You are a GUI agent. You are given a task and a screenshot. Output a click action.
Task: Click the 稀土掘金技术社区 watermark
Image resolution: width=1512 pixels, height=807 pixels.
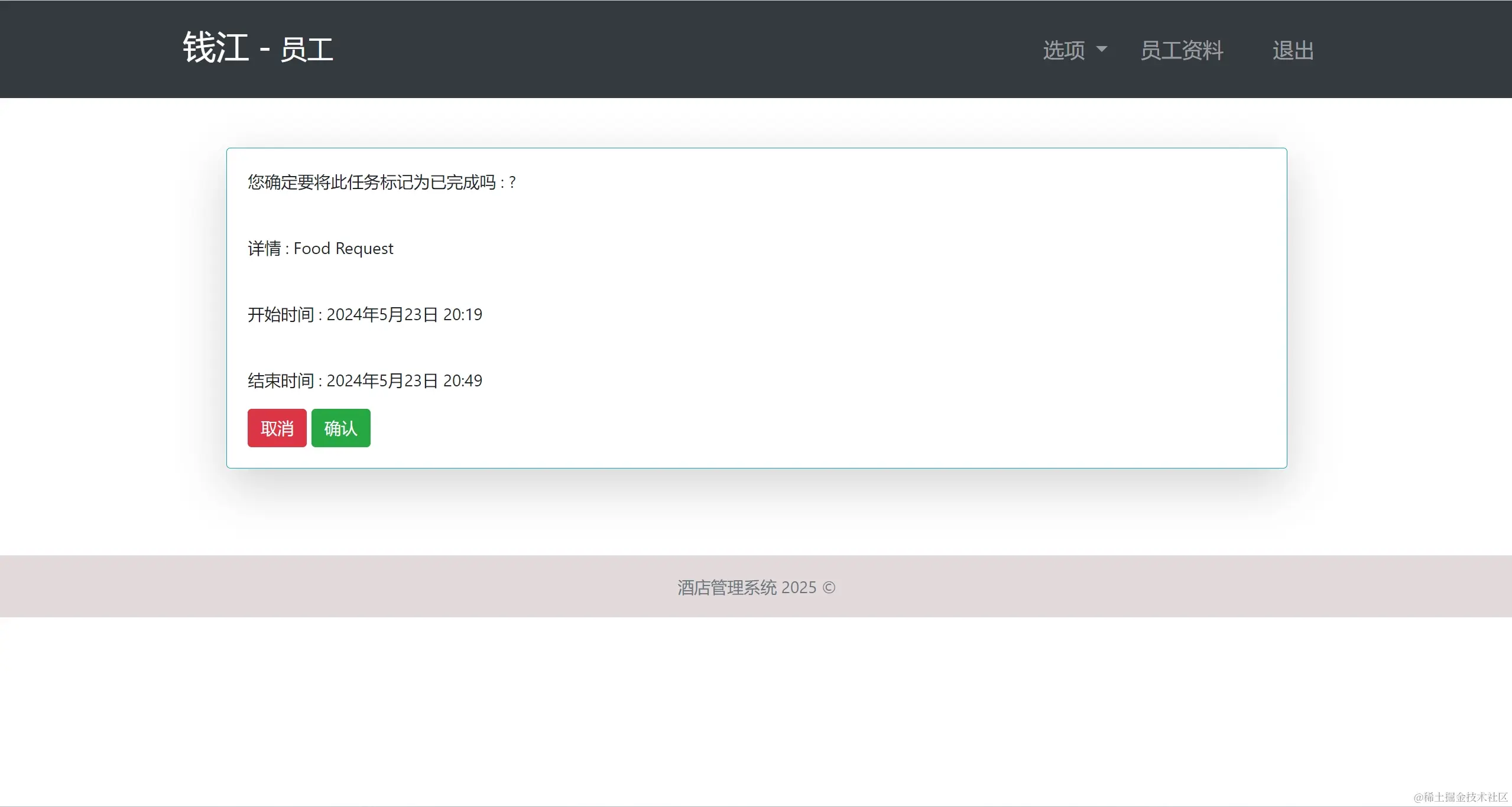pos(1461,797)
